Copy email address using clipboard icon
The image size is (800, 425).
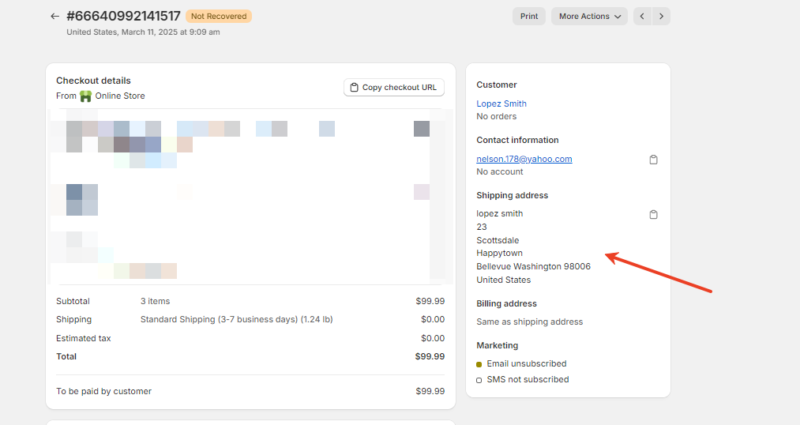(653, 160)
